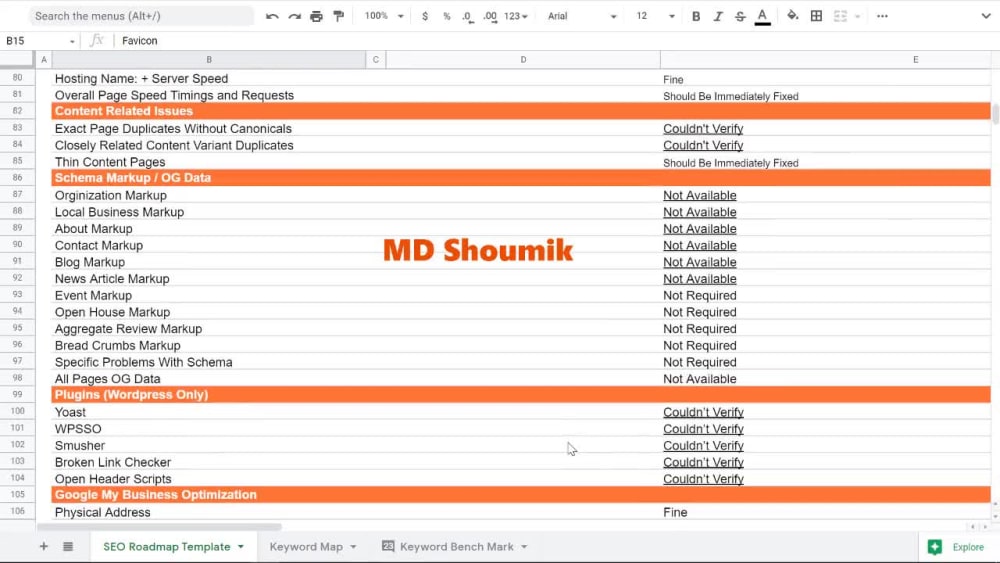This screenshot has width=1000, height=563.
Task: Open the font size 12 dropdown
Action: point(655,16)
